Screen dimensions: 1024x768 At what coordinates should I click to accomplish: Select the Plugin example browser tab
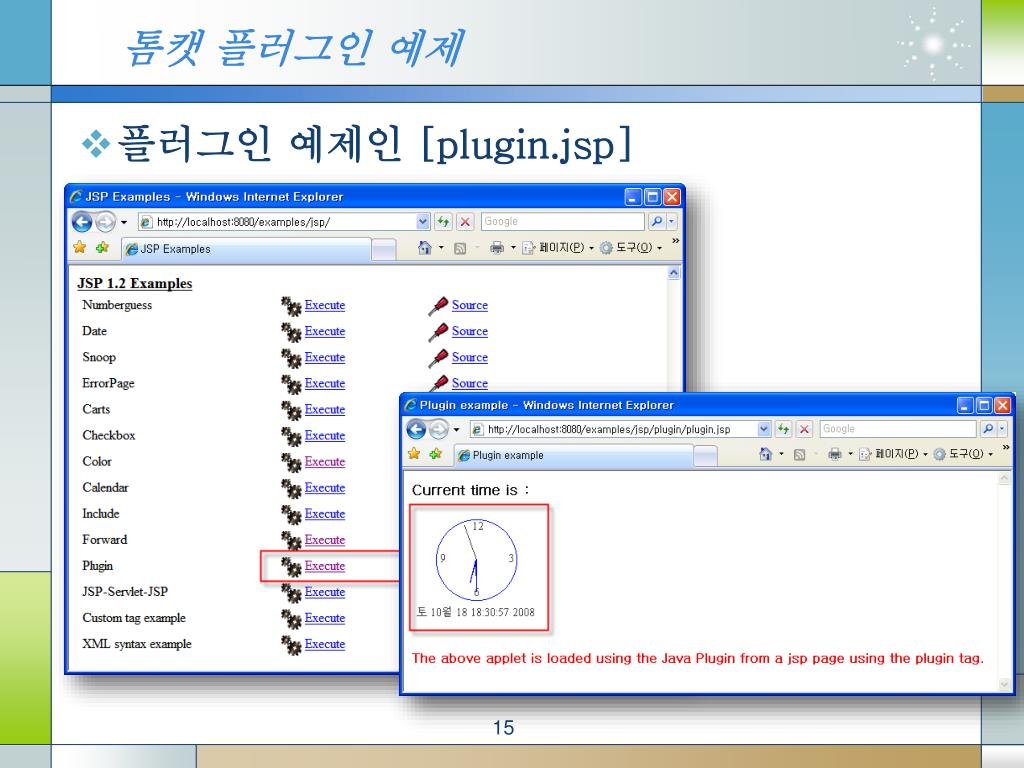[573, 455]
